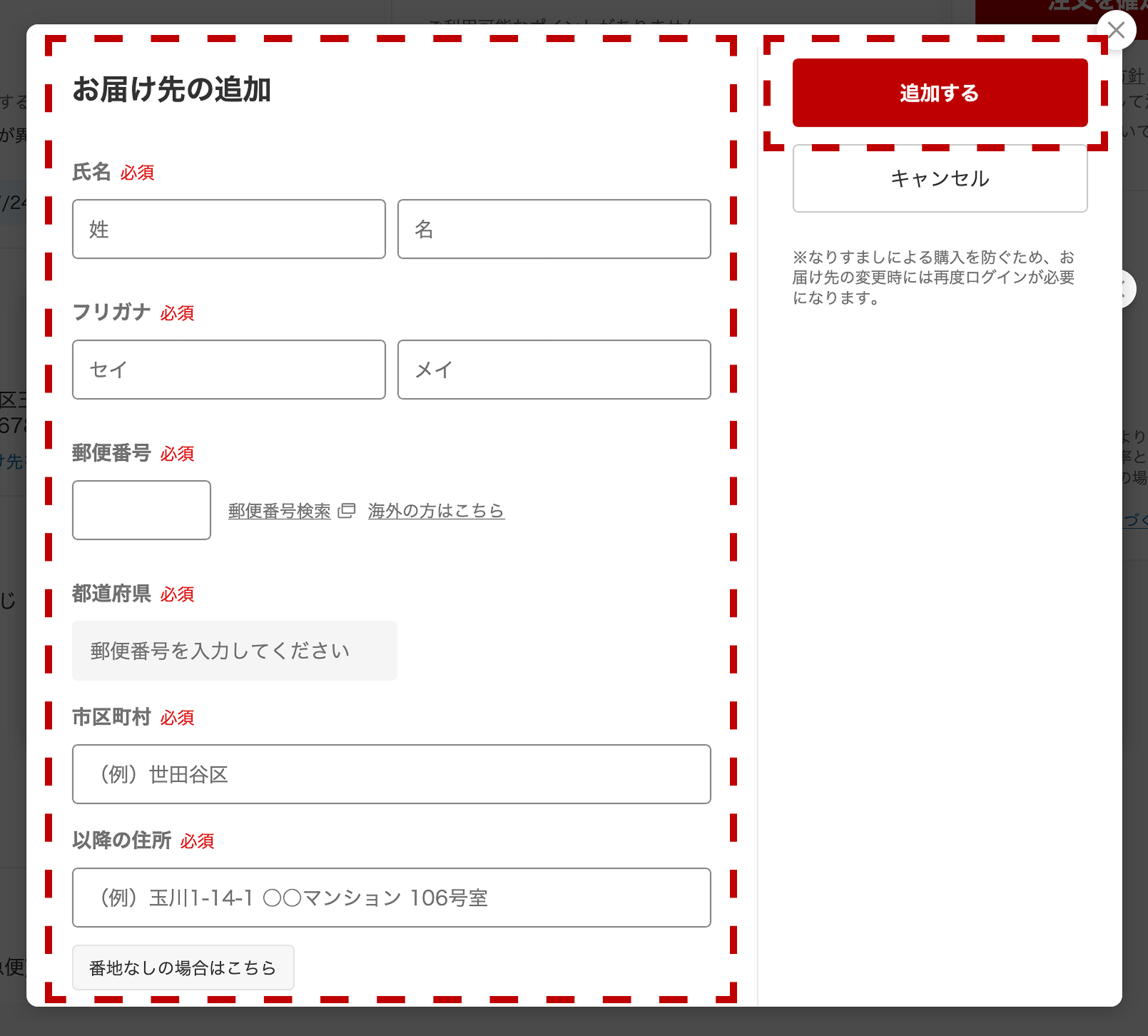Click the 氏名 required field label 必須
The image size is (1148, 1036).
[137, 173]
